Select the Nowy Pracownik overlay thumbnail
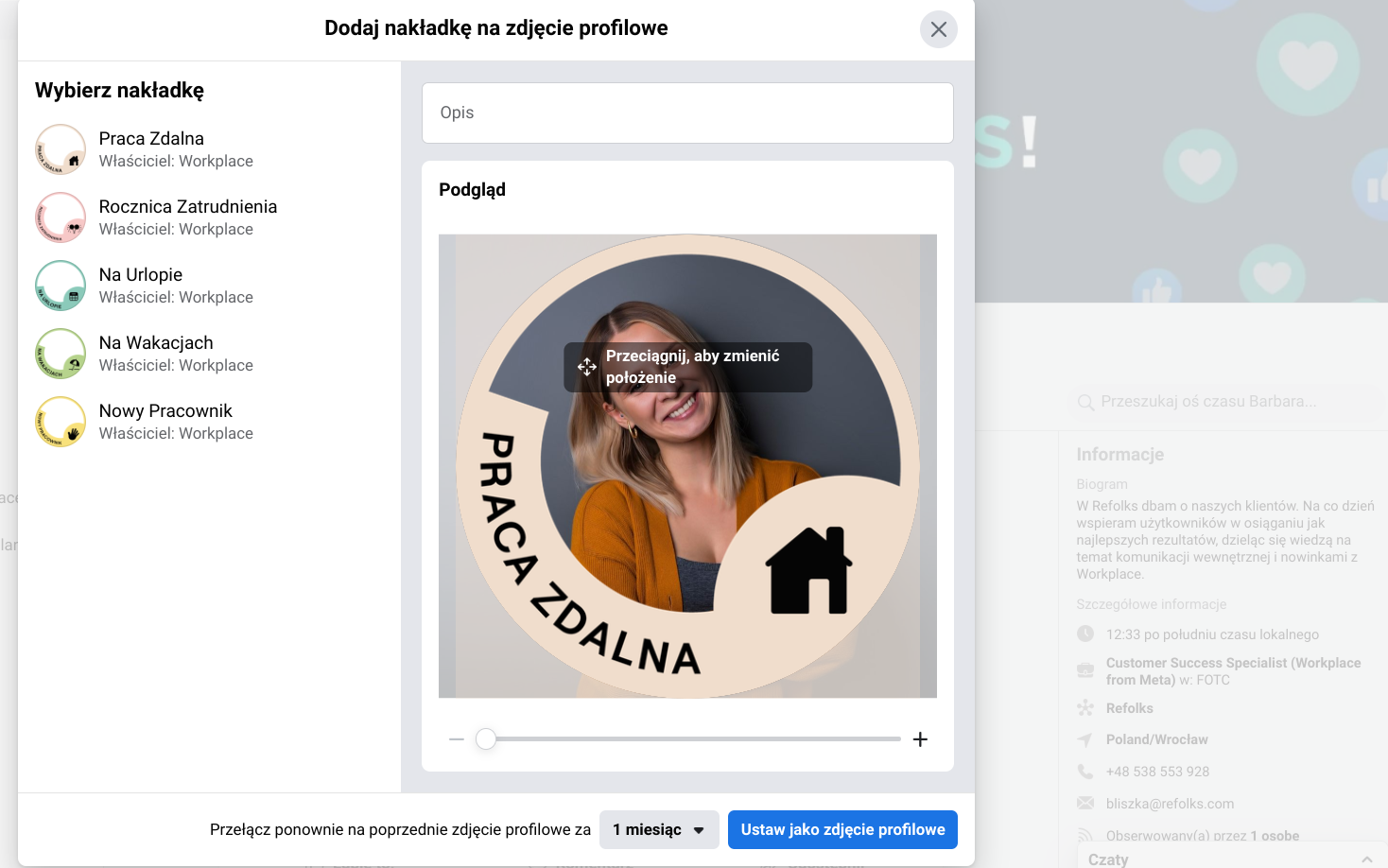Image resolution: width=1388 pixels, height=868 pixels. pyautogui.click(x=61, y=421)
